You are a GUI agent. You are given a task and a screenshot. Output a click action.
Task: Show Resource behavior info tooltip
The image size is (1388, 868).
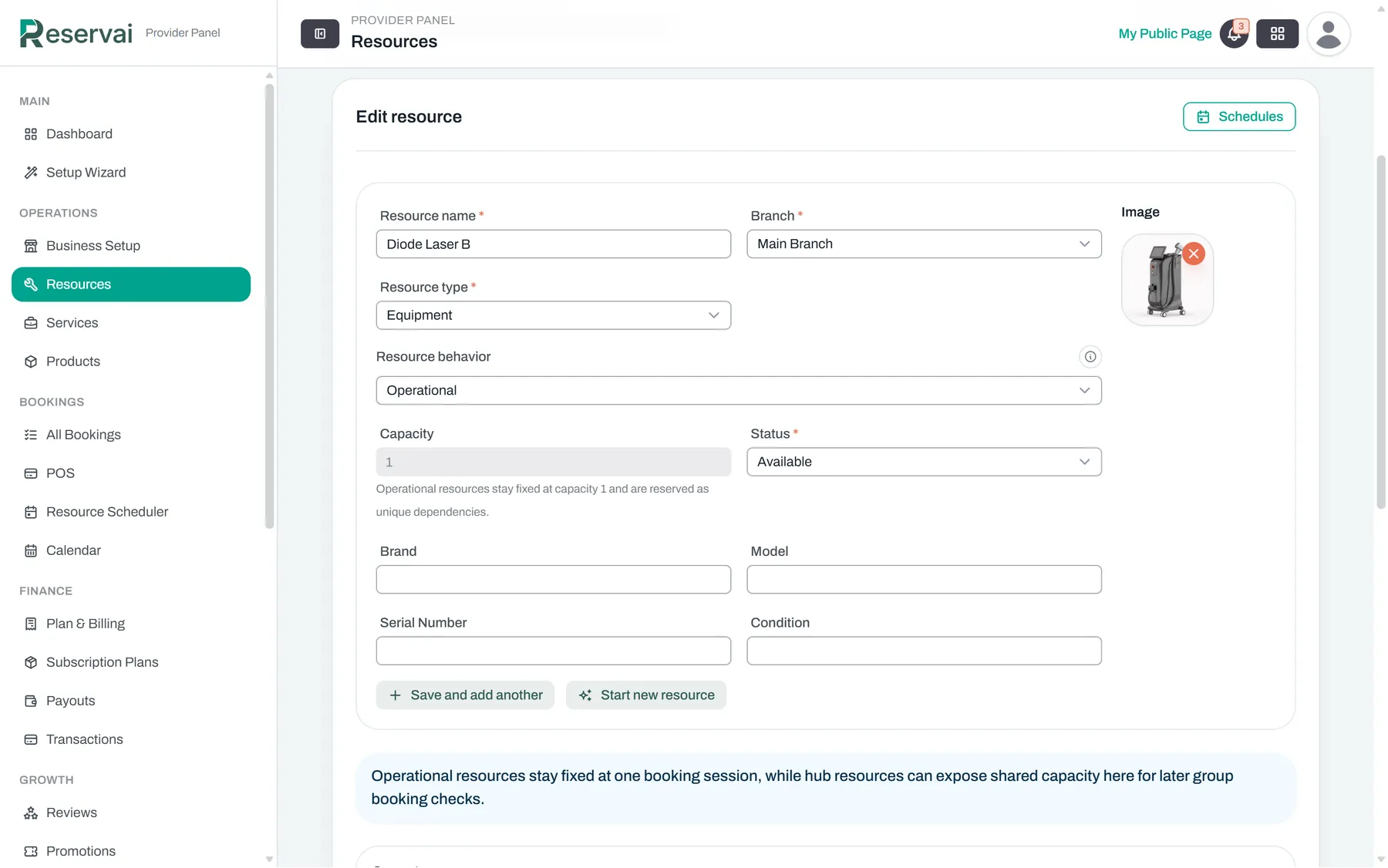(1090, 357)
